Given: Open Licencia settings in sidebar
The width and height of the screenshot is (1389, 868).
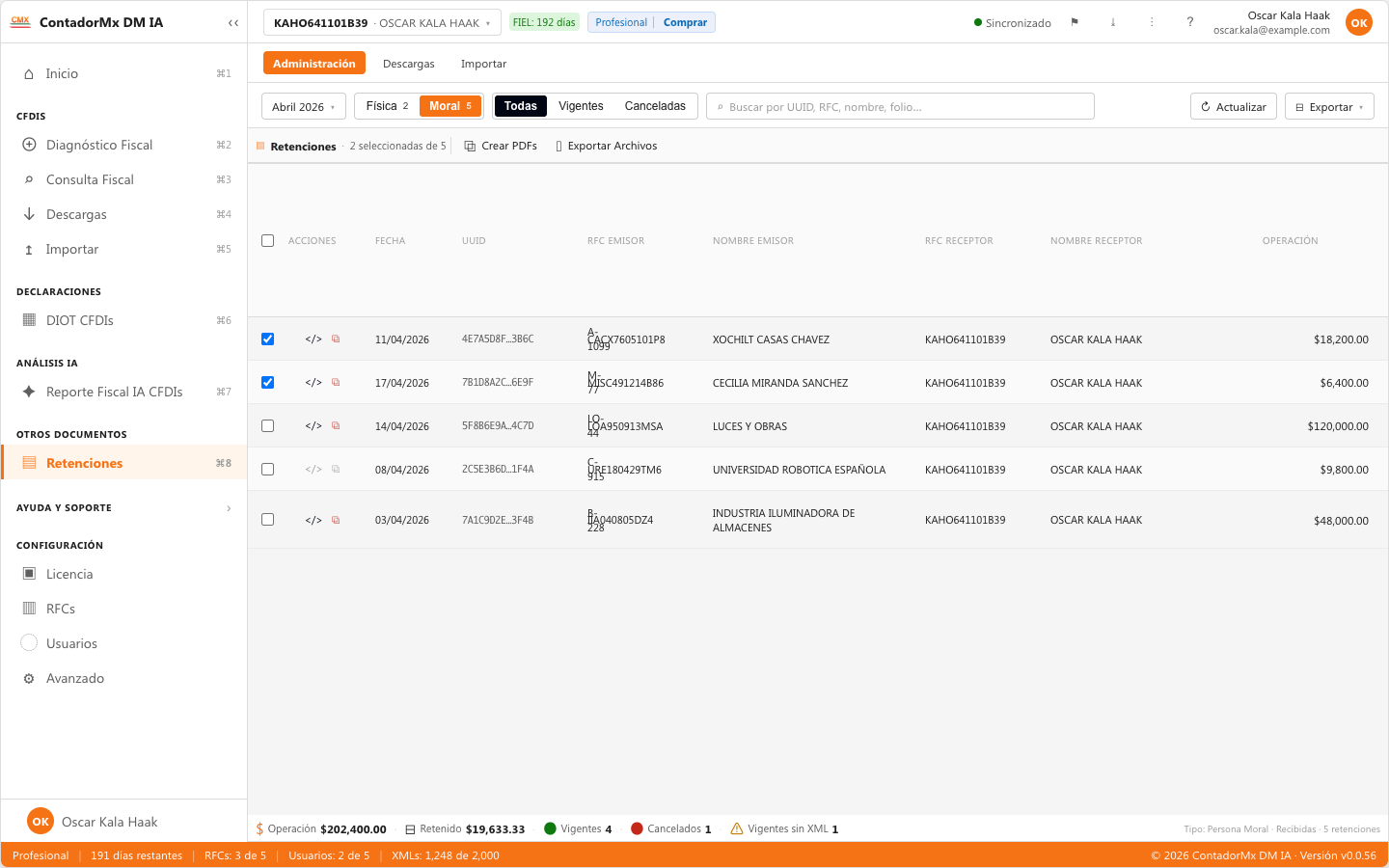Looking at the screenshot, I should (123, 574).
